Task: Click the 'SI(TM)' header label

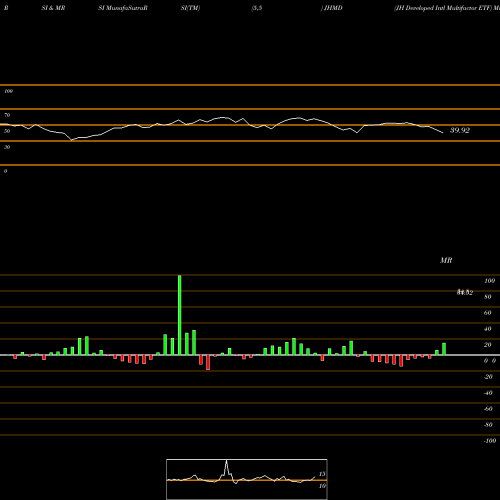Action: coord(190,8)
